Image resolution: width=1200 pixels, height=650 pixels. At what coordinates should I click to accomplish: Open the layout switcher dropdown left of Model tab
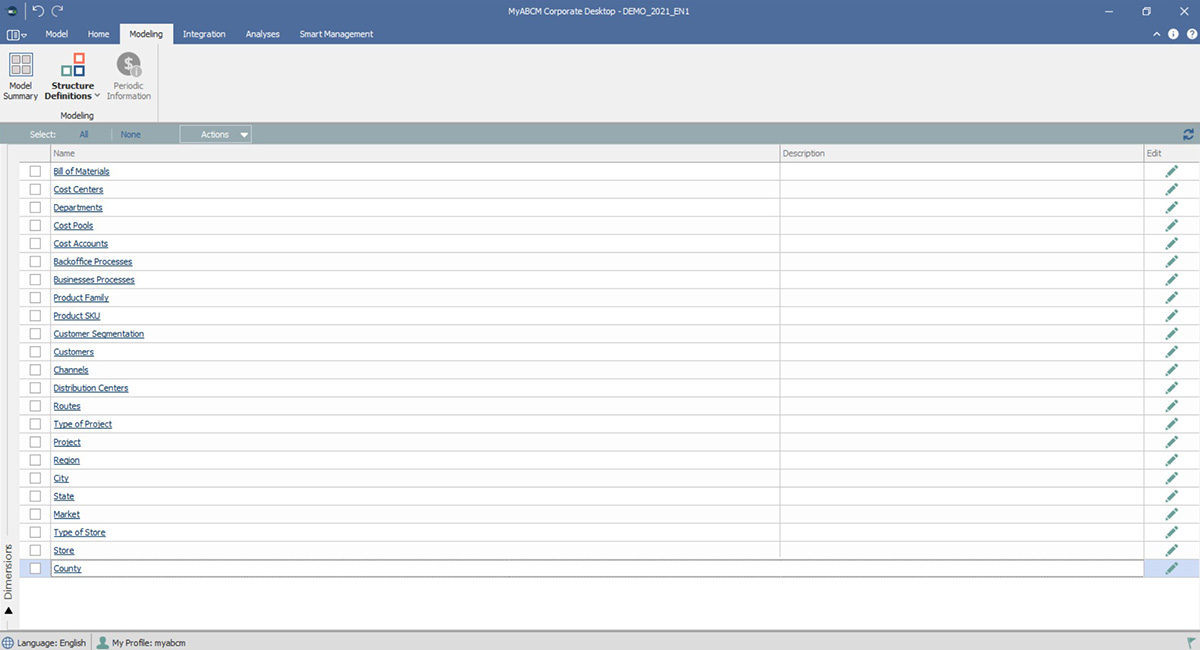pyautogui.click(x=17, y=34)
